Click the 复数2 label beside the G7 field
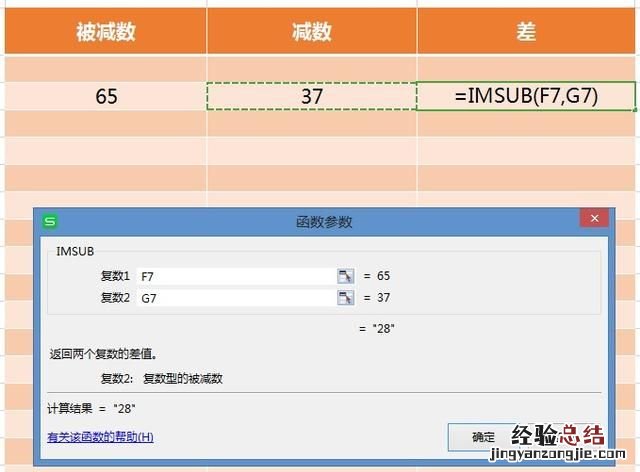Screen dimensions: 640x472 (115, 298)
